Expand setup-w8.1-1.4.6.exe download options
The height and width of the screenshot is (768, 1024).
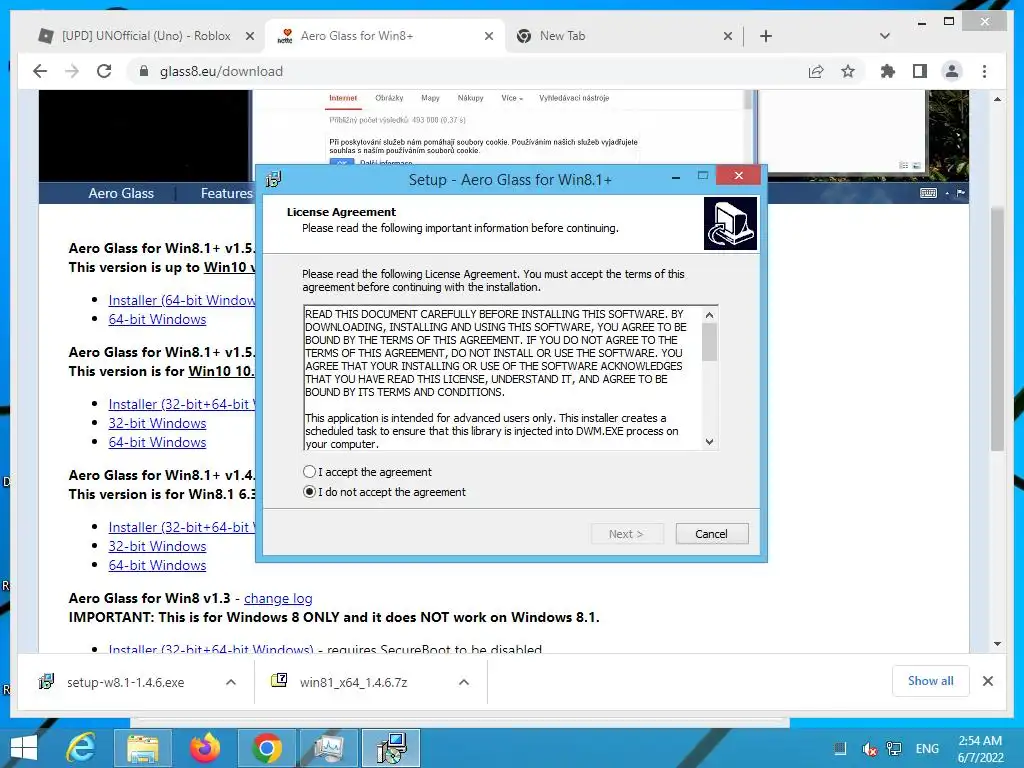(231, 682)
